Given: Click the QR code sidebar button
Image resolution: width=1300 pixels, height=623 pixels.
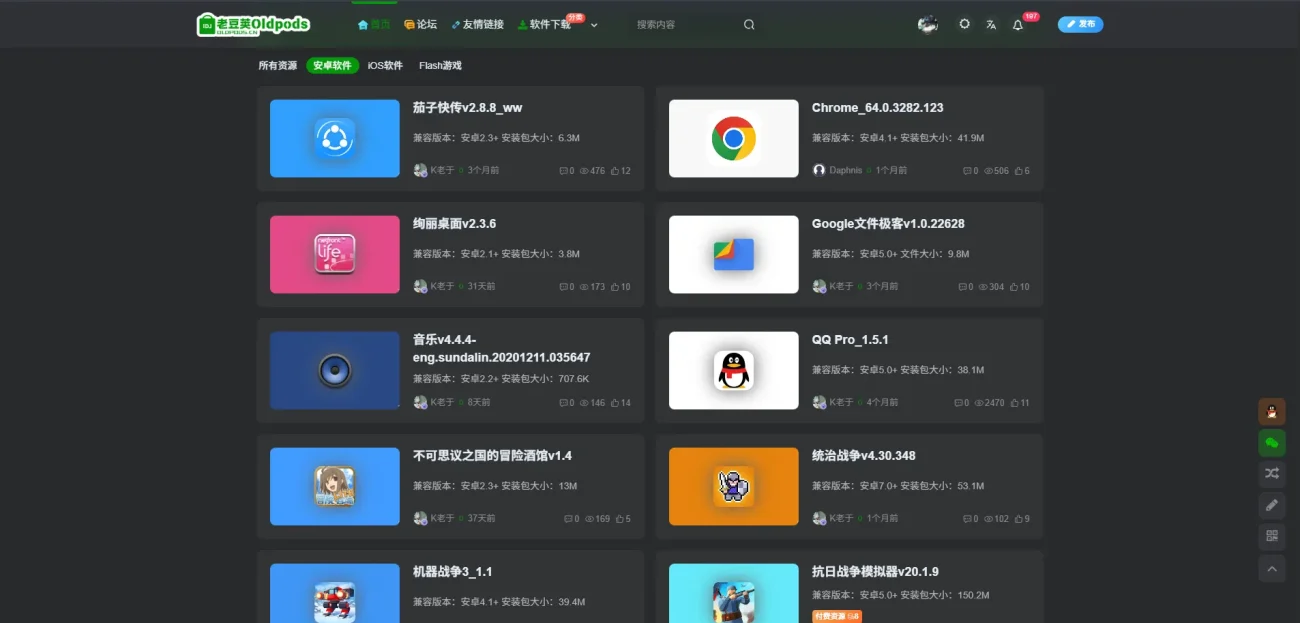Looking at the screenshot, I should pyautogui.click(x=1272, y=537).
